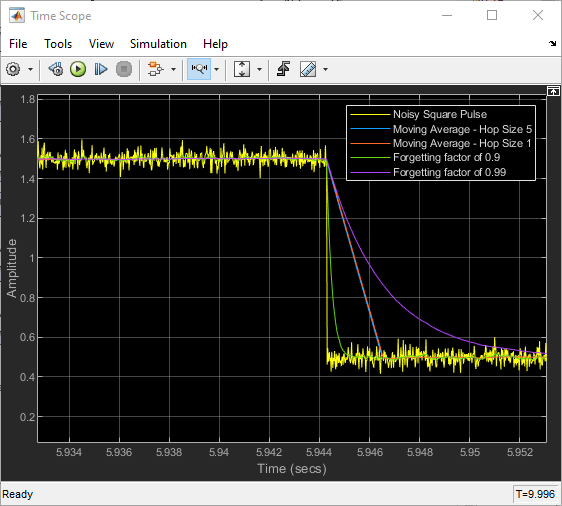This screenshot has height=506, width=562.
Task: Open the Tools menu
Action: [x=58, y=44]
